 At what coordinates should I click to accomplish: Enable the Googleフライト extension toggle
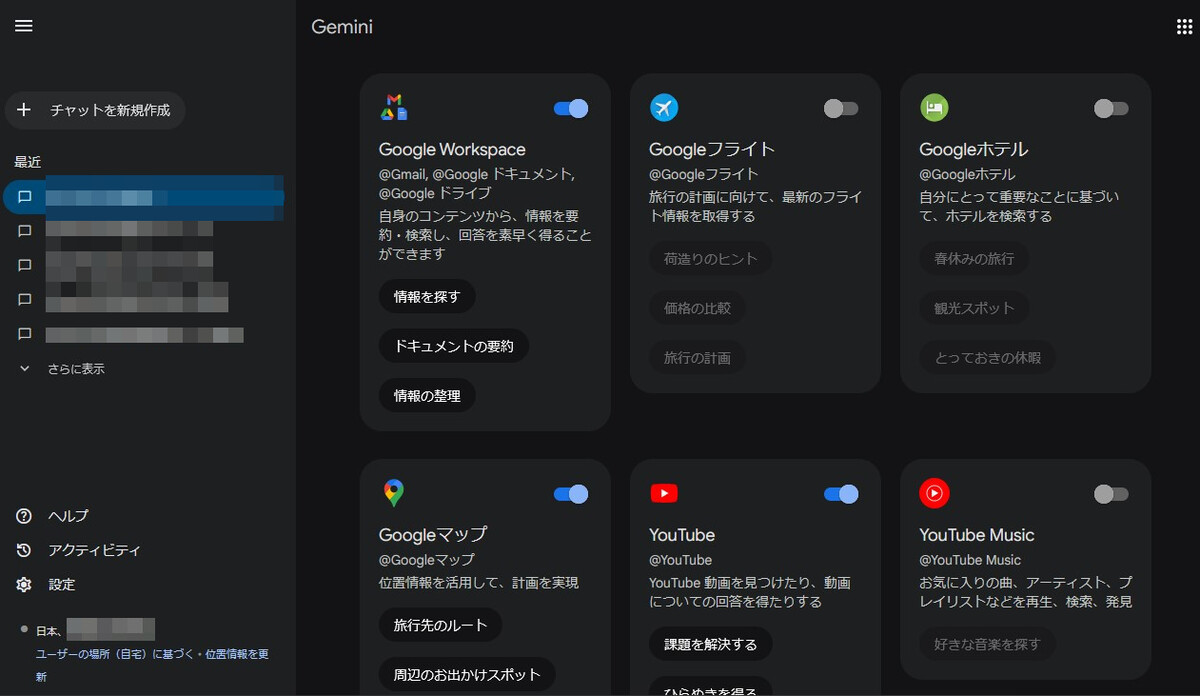(841, 108)
